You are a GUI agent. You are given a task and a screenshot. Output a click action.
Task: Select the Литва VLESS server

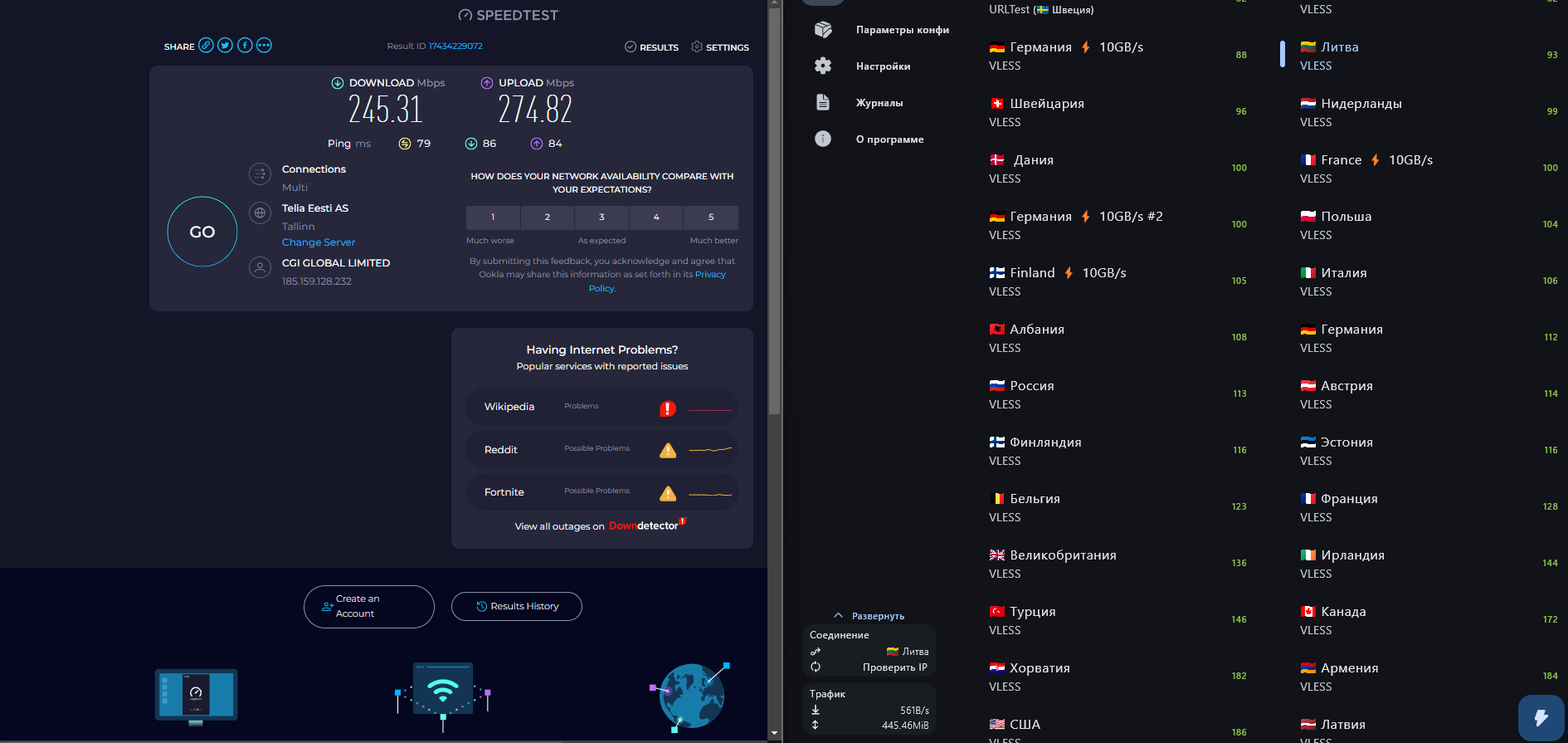pyautogui.click(x=1424, y=56)
